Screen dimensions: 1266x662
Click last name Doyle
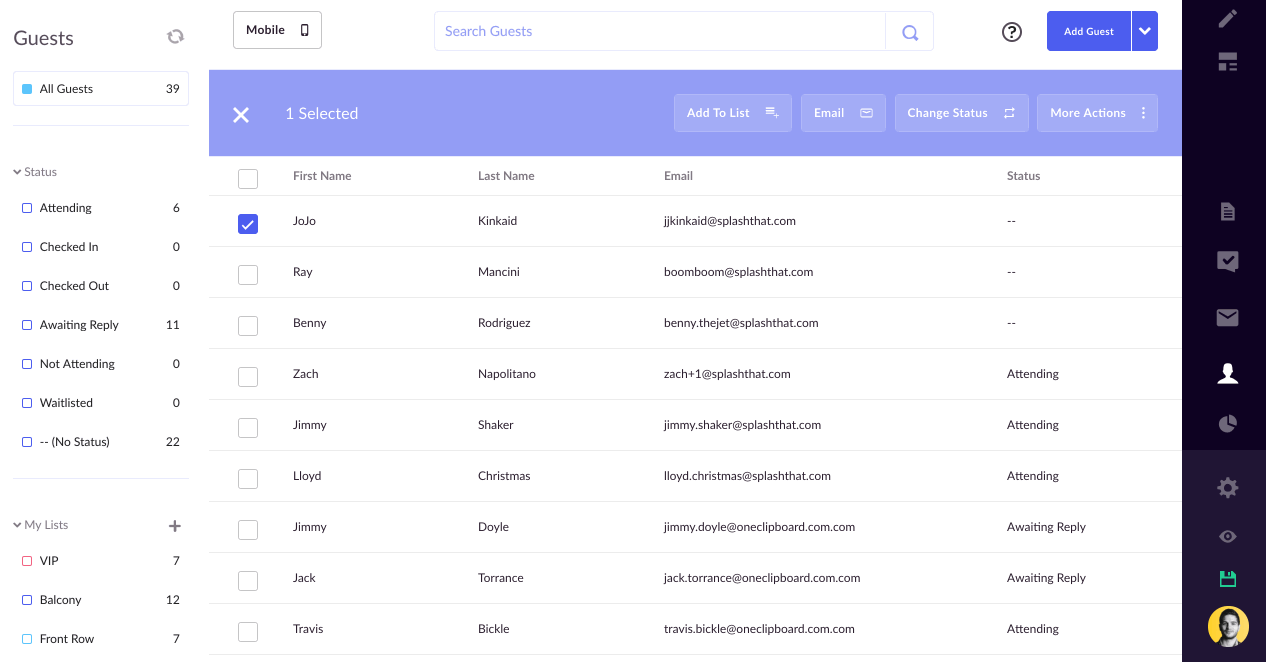point(493,527)
